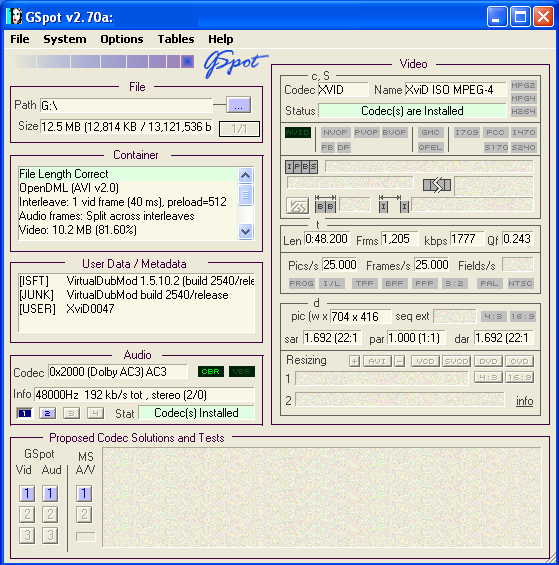
Task: Click the pic size field showing 704 x 416
Action: click(360, 317)
